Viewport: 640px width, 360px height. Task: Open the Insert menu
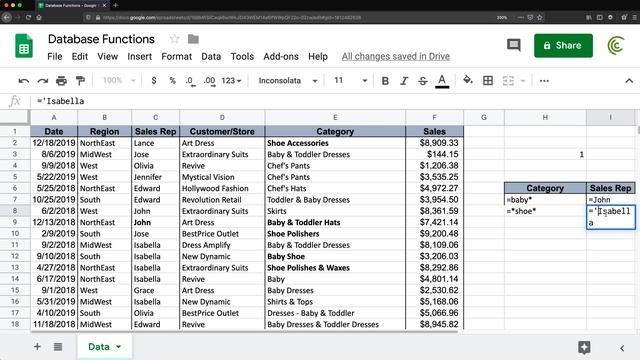click(140, 56)
